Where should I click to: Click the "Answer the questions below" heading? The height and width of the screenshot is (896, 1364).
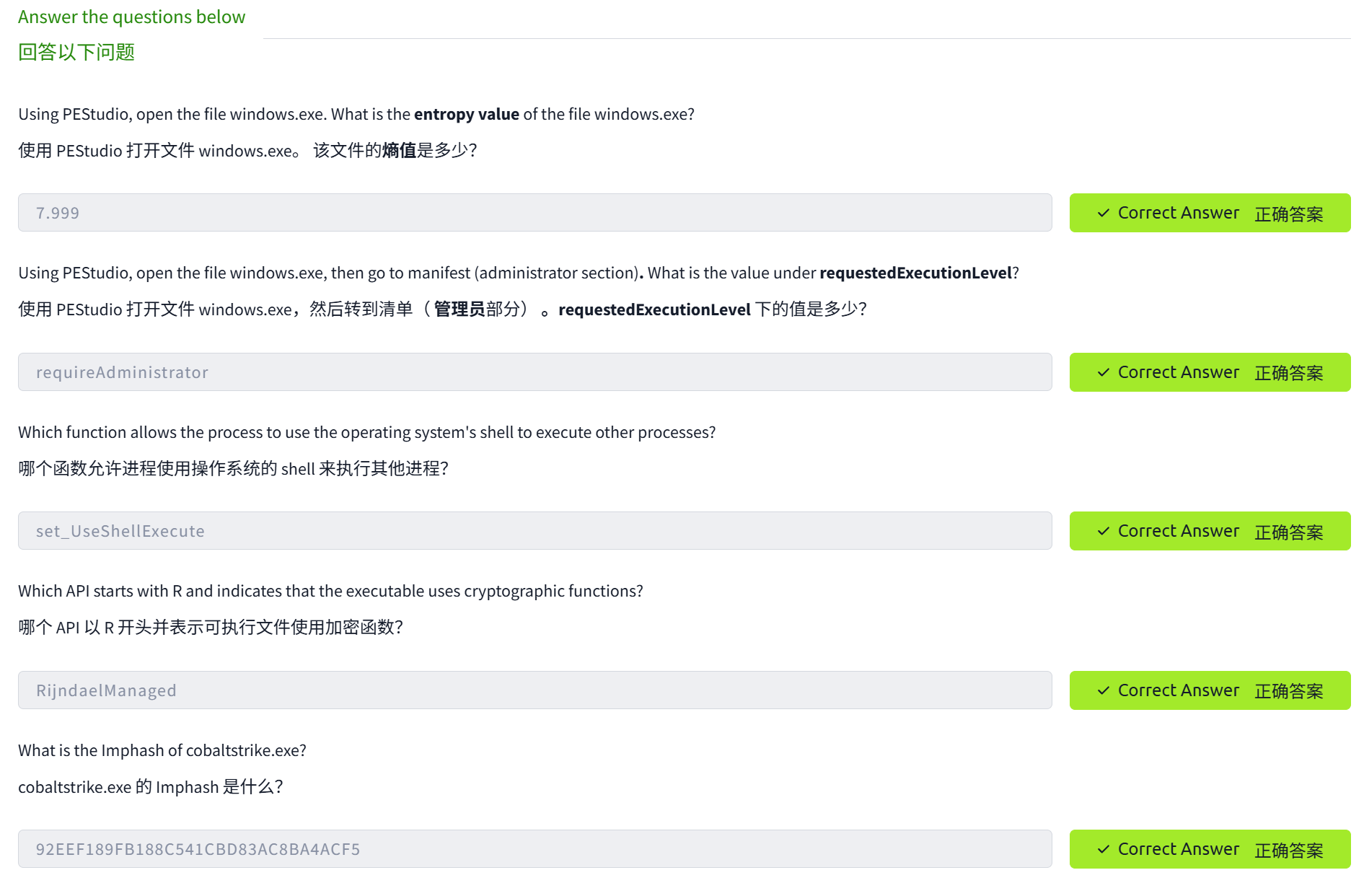[131, 17]
